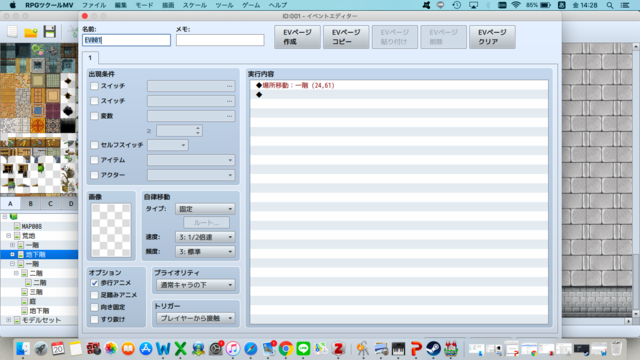This screenshot has width=640, height=360.
Task: Click the EVページコピー button
Action: point(346,37)
